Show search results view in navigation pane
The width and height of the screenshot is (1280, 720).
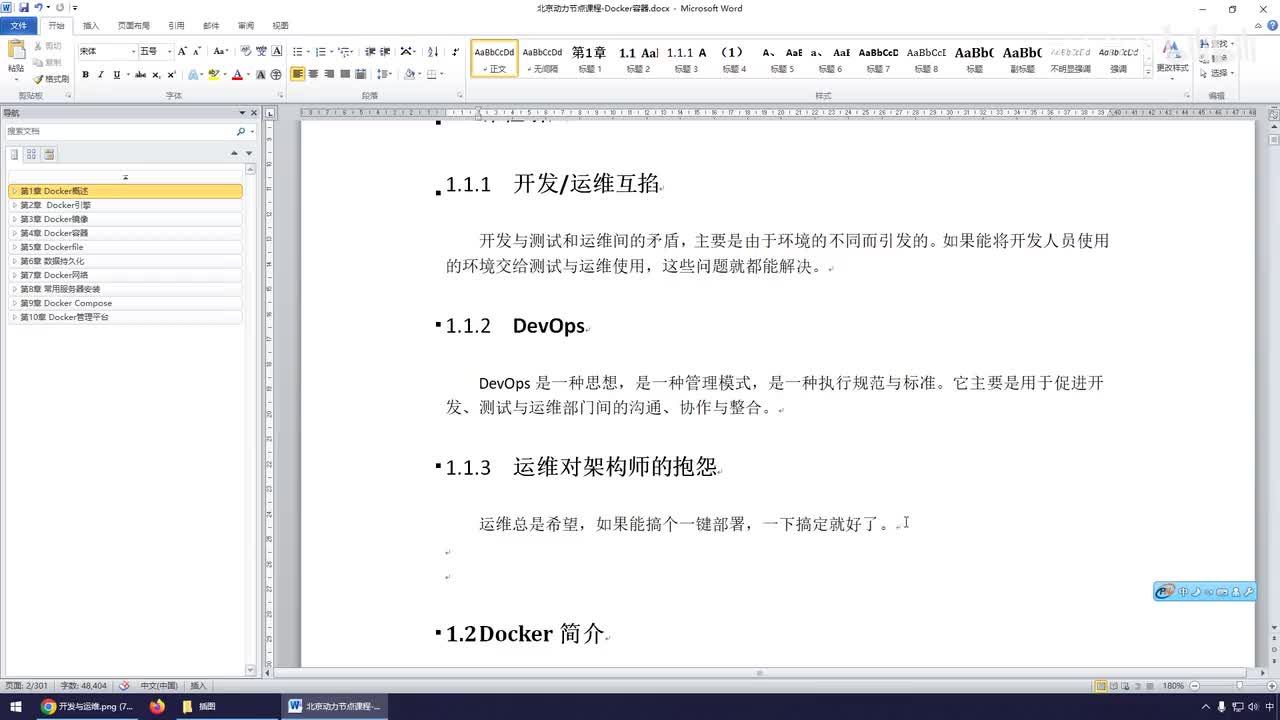point(48,154)
